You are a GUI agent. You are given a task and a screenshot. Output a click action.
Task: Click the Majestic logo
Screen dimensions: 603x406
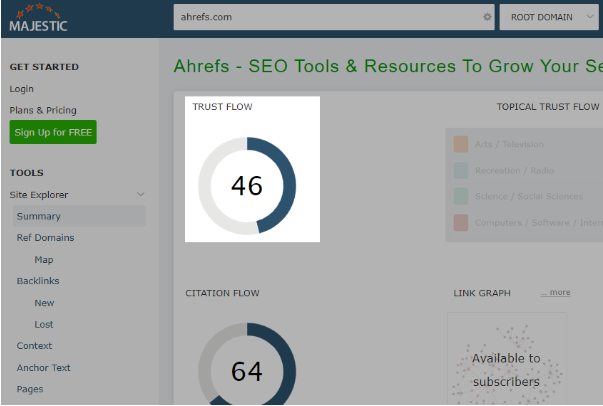pyautogui.click(x=38, y=18)
